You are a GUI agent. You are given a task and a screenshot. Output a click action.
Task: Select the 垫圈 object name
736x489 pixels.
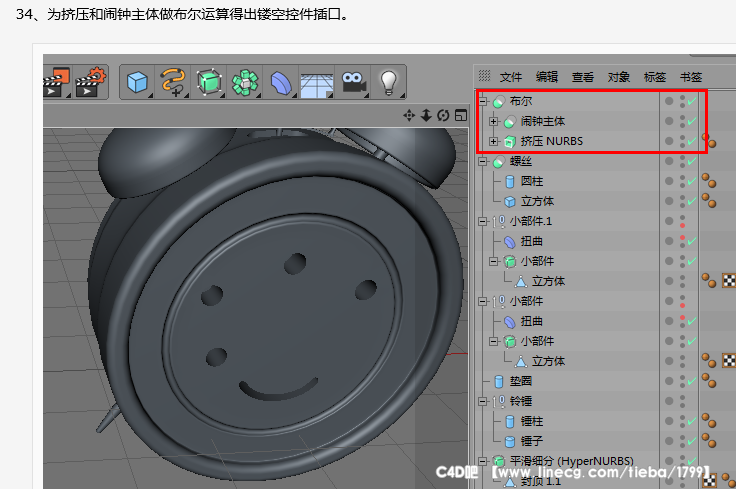(521, 381)
